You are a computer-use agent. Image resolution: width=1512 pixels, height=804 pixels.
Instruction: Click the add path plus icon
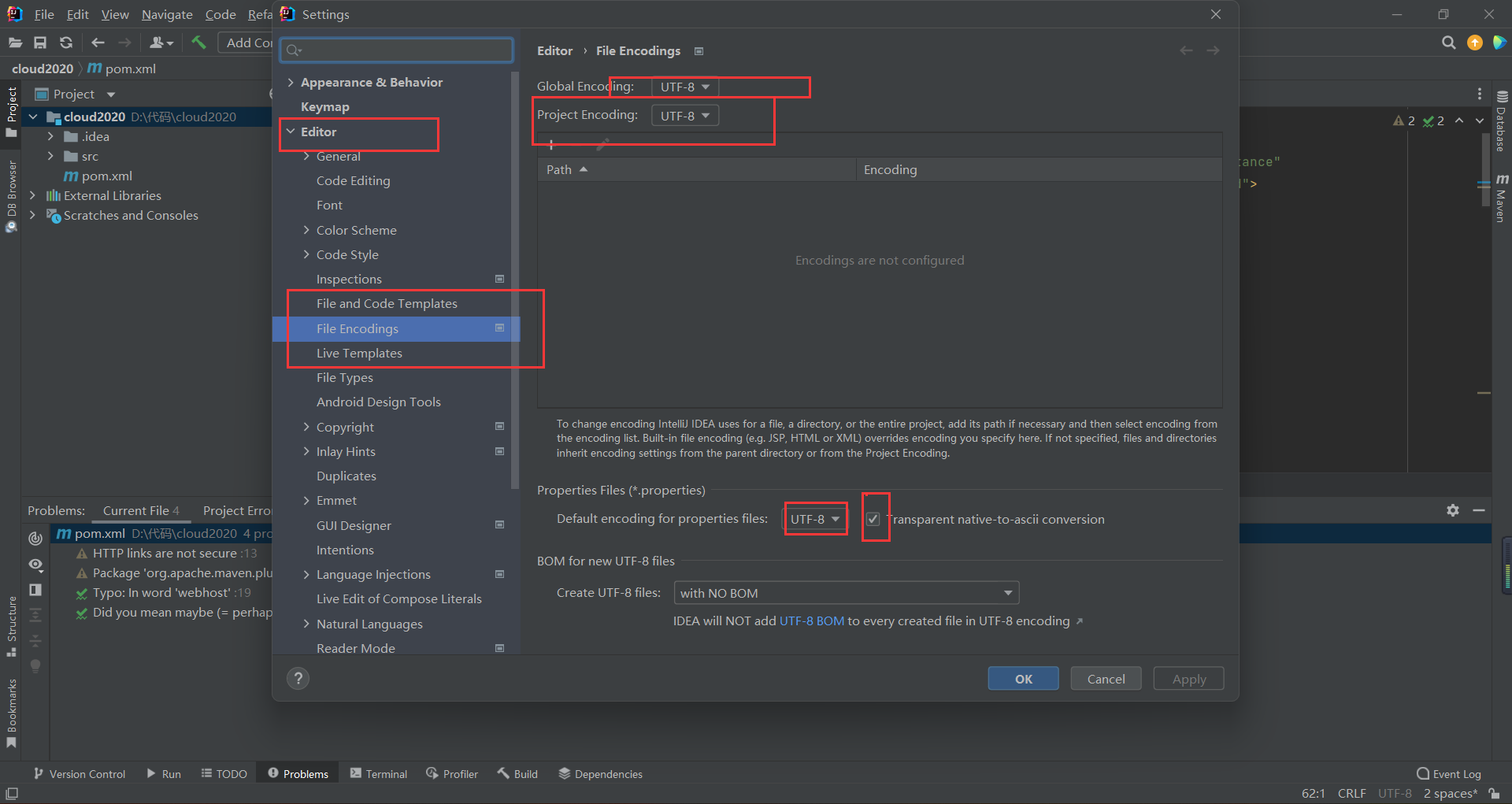(551, 145)
